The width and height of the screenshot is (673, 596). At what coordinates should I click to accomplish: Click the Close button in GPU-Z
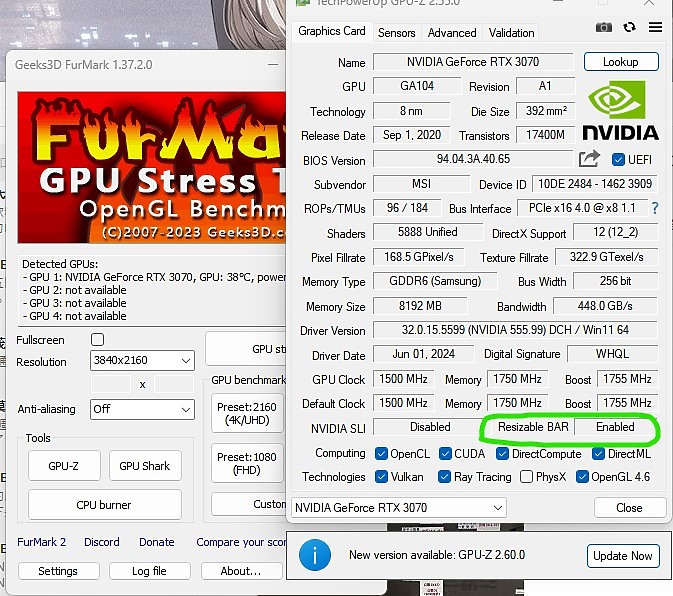629,508
